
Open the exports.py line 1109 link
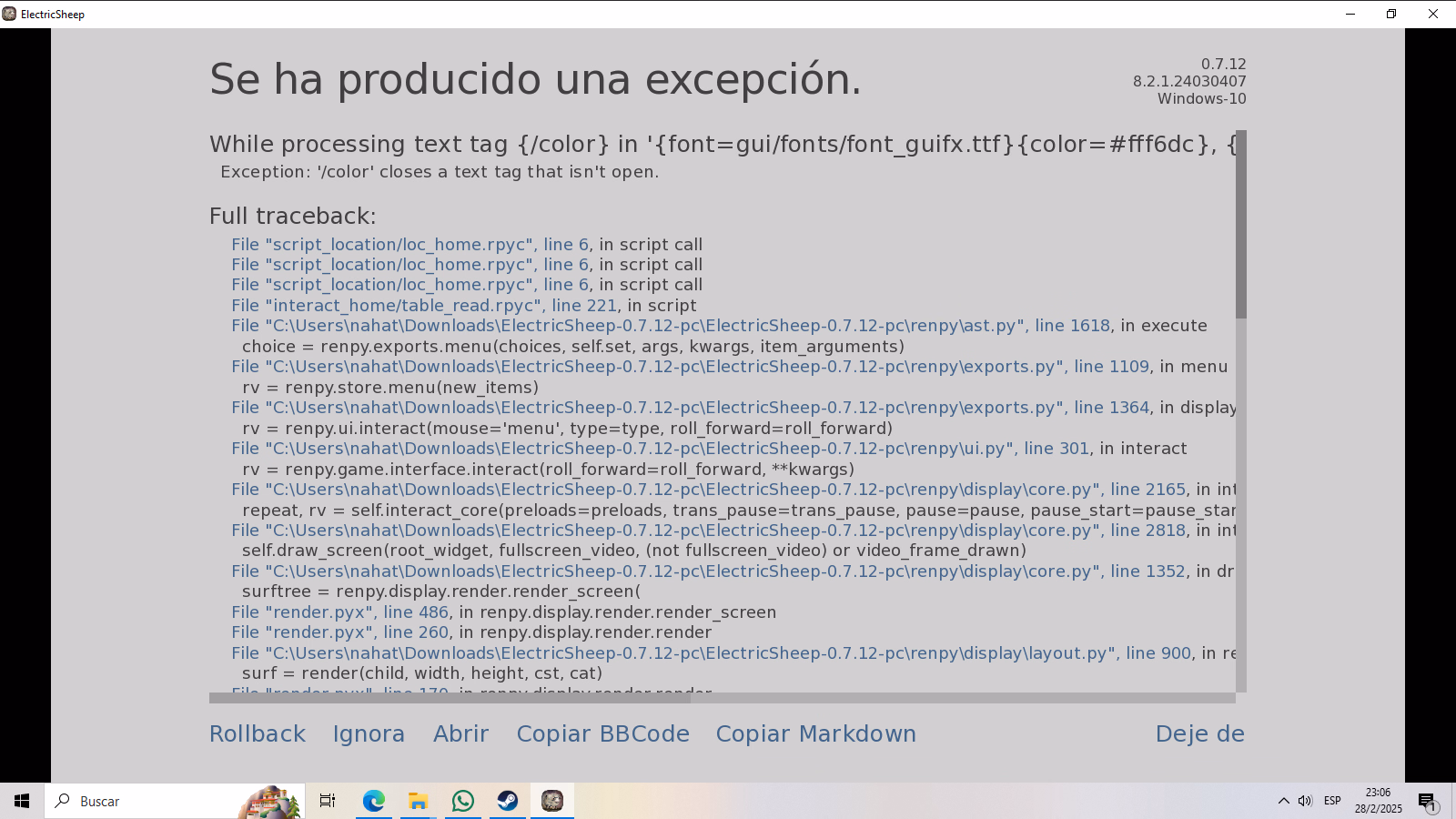point(690,367)
